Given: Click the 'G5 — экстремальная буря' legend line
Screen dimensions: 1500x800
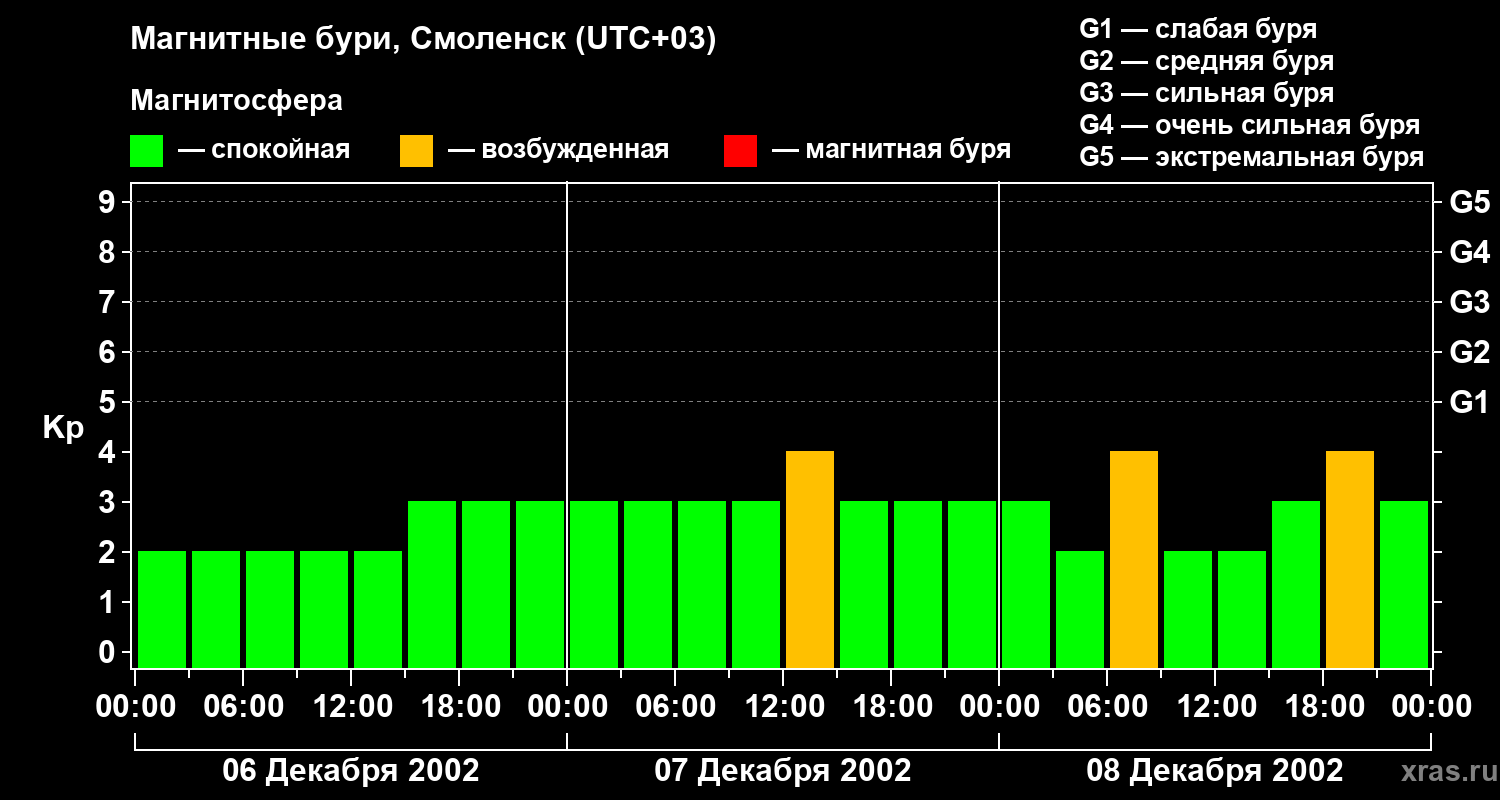Looking at the screenshot, I should point(1251,157).
